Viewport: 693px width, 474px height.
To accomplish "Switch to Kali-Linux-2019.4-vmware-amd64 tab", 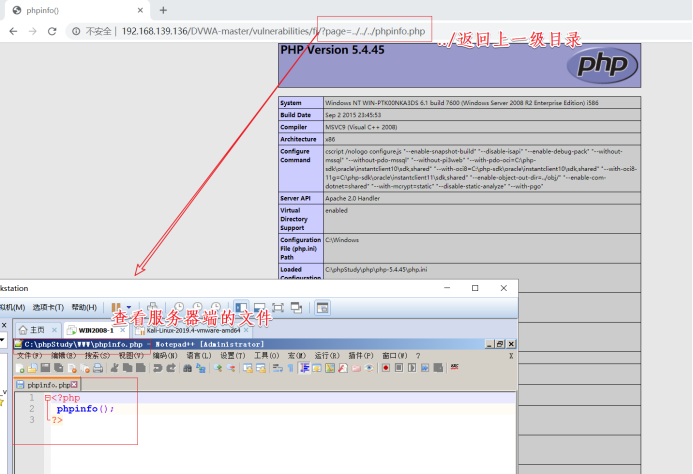I will pyautogui.click(x=193, y=330).
